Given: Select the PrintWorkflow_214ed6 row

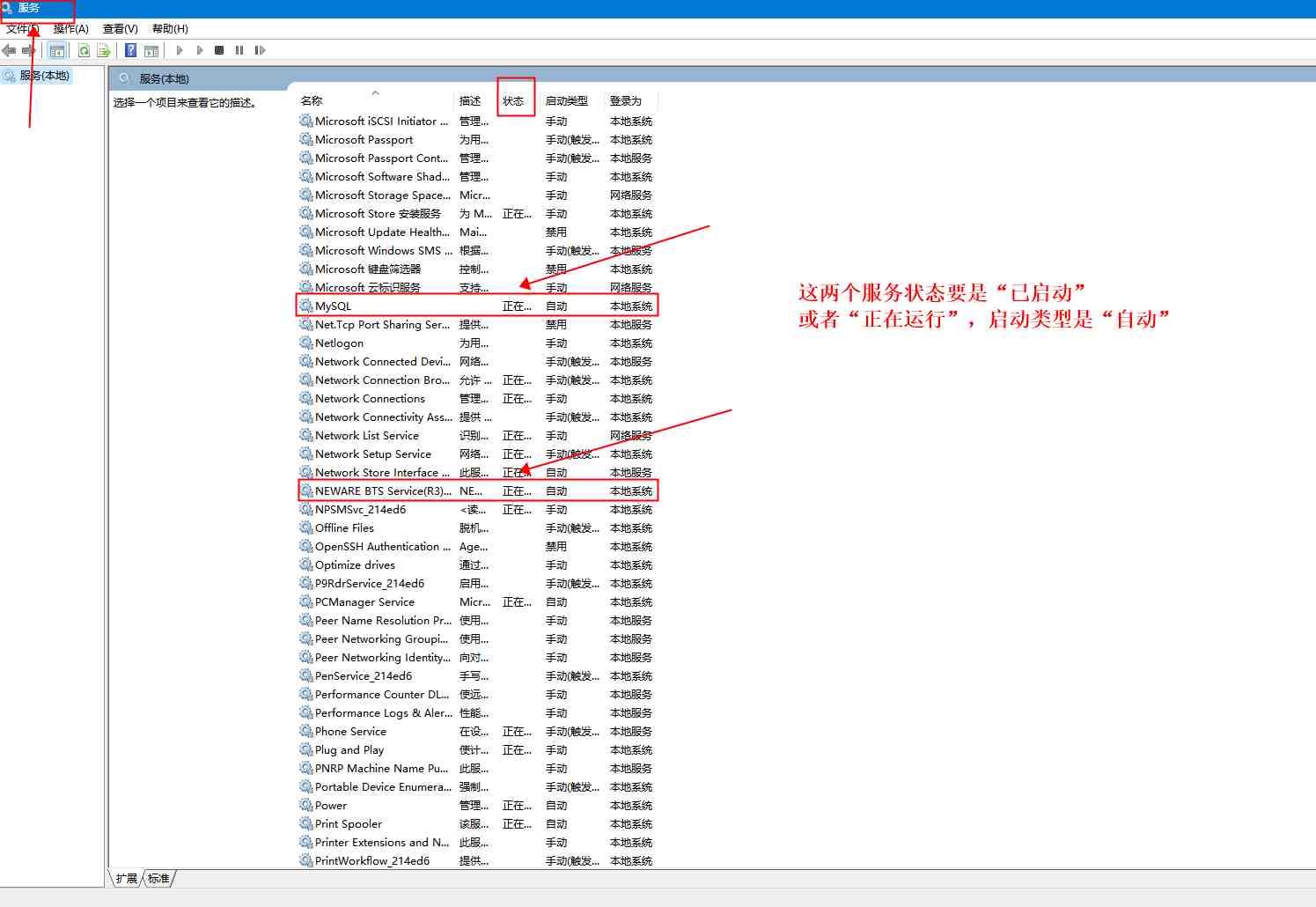Looking at the screenshot, I should point(476,860).
